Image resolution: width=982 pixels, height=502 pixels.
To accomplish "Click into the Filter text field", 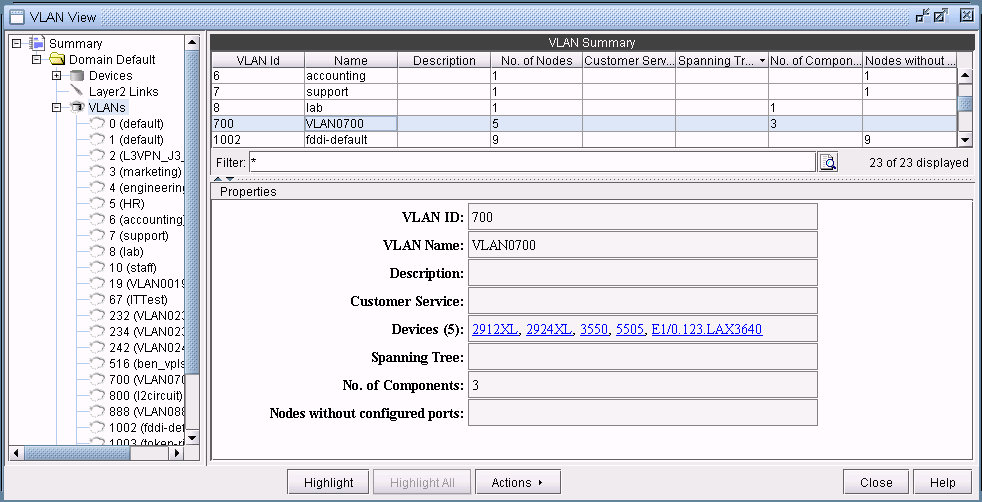I will tap(531, 163).
